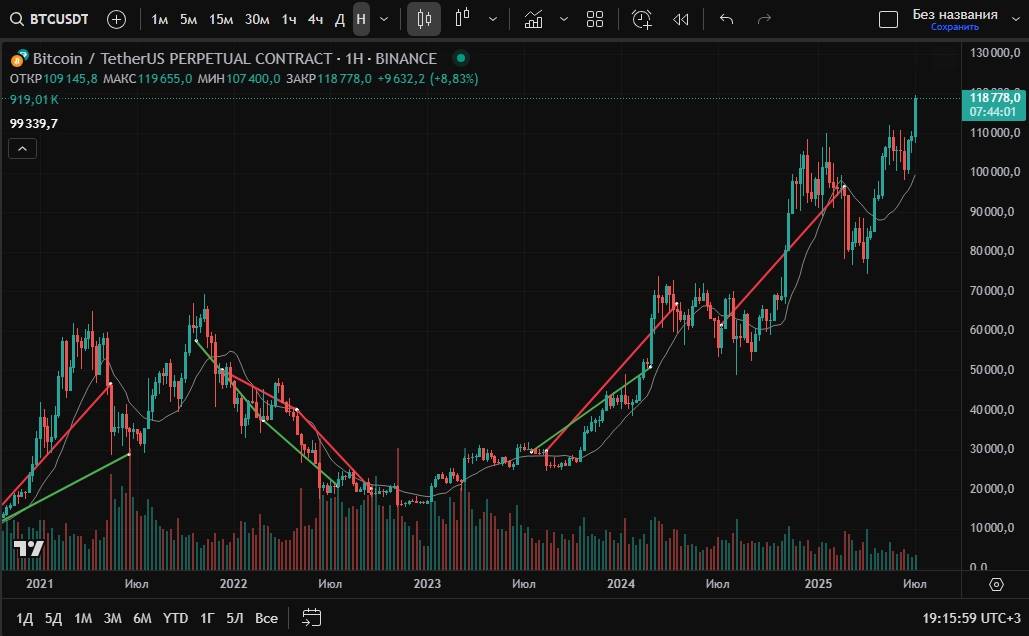Open the bar replay rewind icon

681,19
